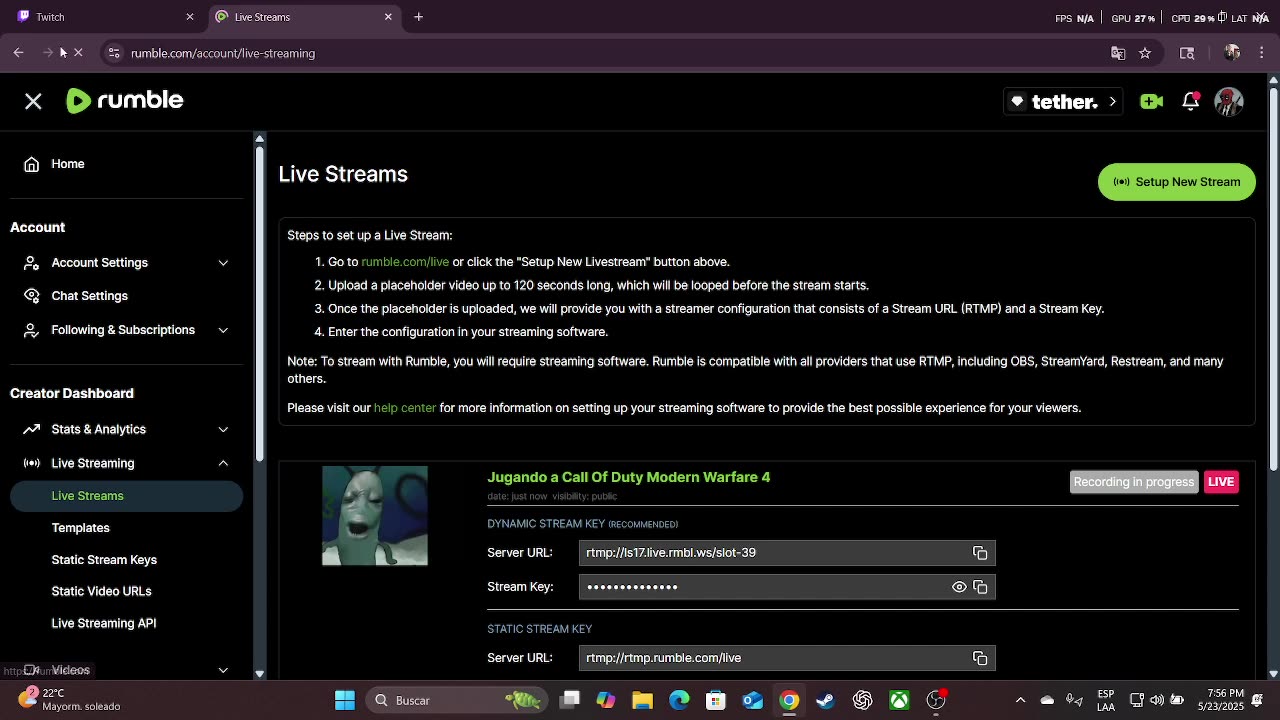1280x720 pixels.
Task: Click the stream thumbnail image
Action: click(375, 516)
